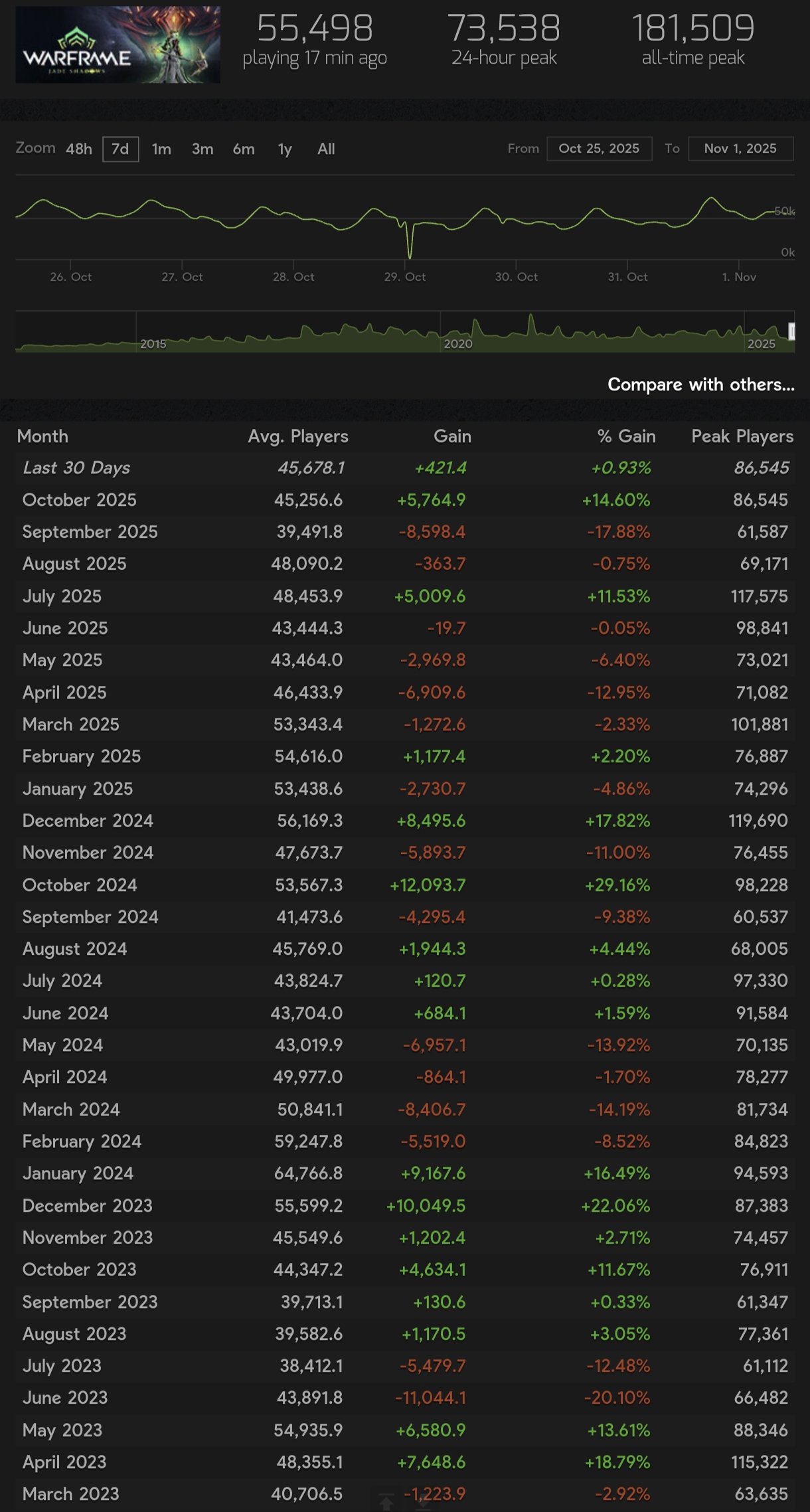Select November 2023 month cell

tap(88, 1238)
